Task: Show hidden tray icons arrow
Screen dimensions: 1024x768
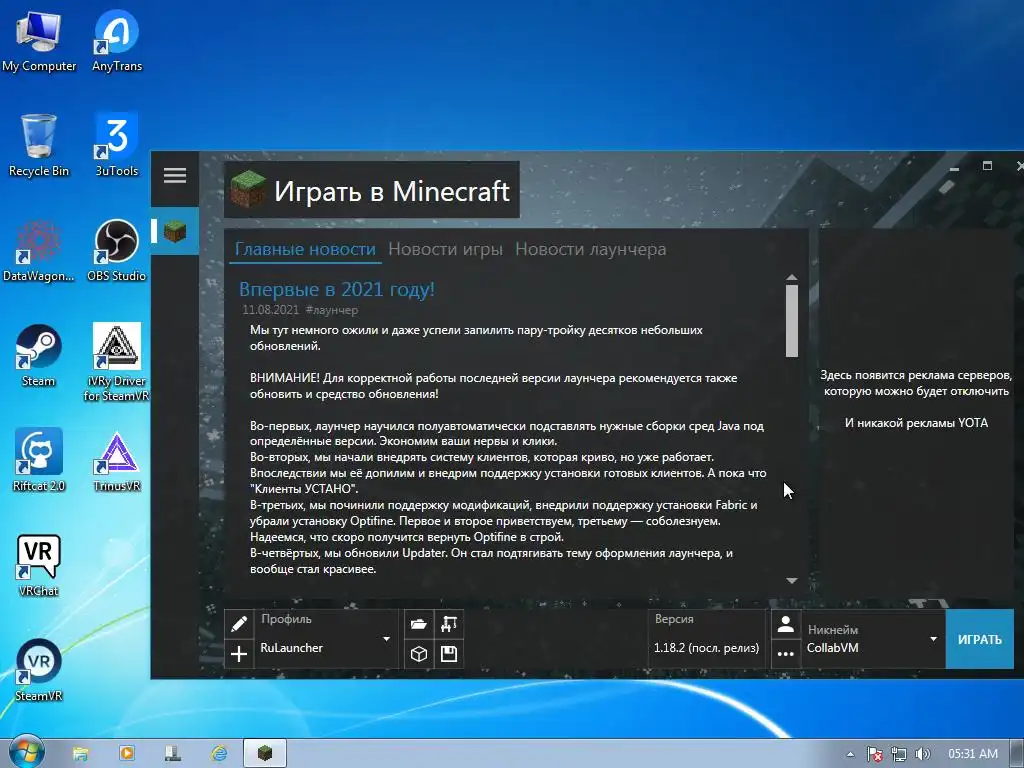Action: click(850, 754)
